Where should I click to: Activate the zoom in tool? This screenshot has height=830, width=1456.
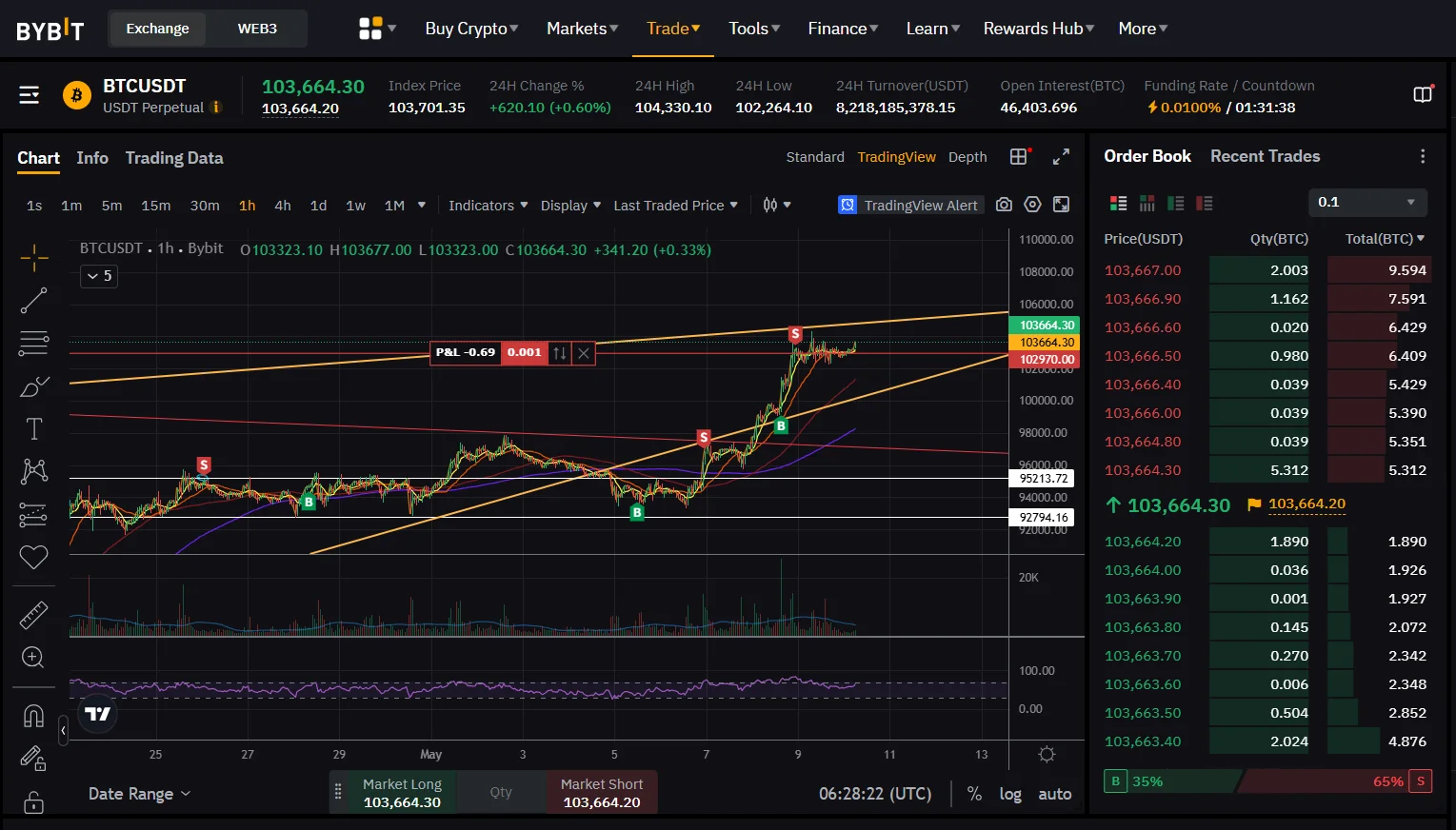tap(34, 658)
